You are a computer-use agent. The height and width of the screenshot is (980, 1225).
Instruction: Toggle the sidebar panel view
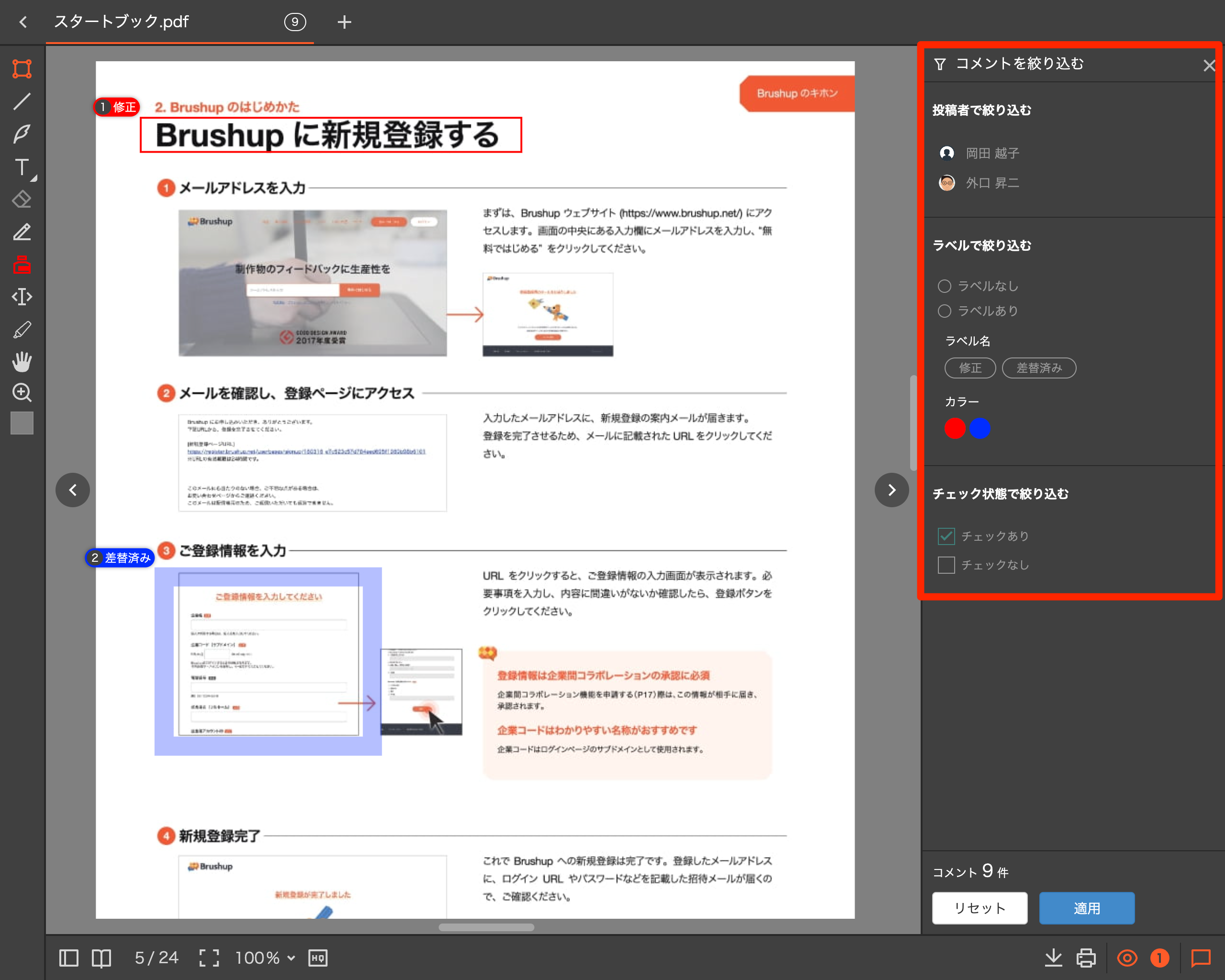(x=69, y=958)
